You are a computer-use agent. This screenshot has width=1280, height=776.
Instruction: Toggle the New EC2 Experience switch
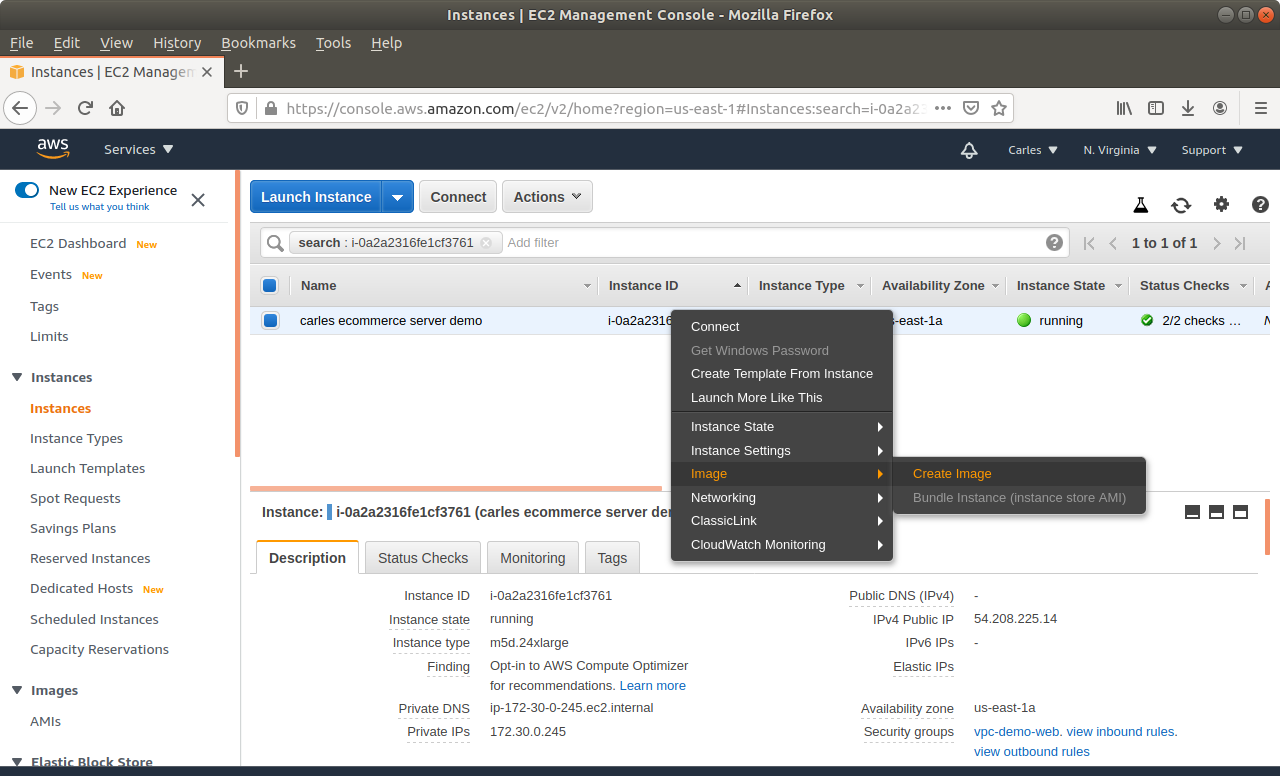tap(27, 190)
